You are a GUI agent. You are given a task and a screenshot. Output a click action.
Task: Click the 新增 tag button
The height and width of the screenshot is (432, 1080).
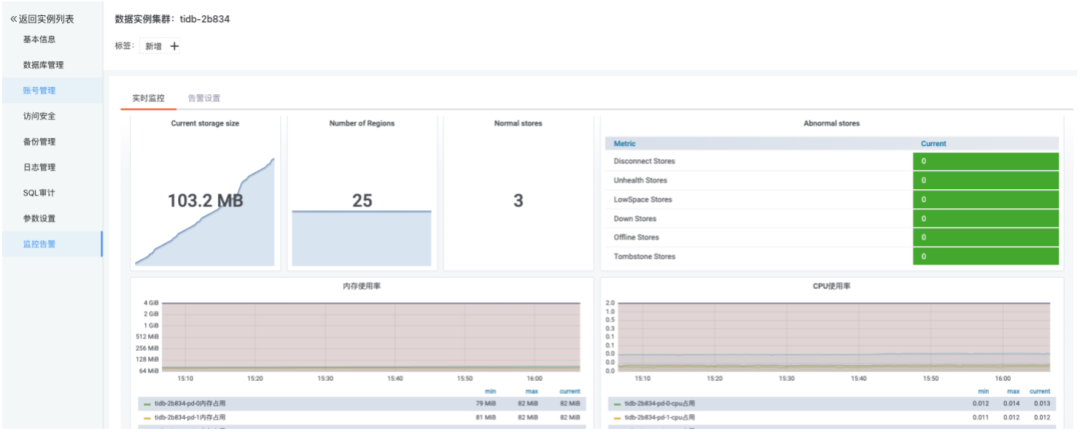pyautogui.click(x=154, y=46)
